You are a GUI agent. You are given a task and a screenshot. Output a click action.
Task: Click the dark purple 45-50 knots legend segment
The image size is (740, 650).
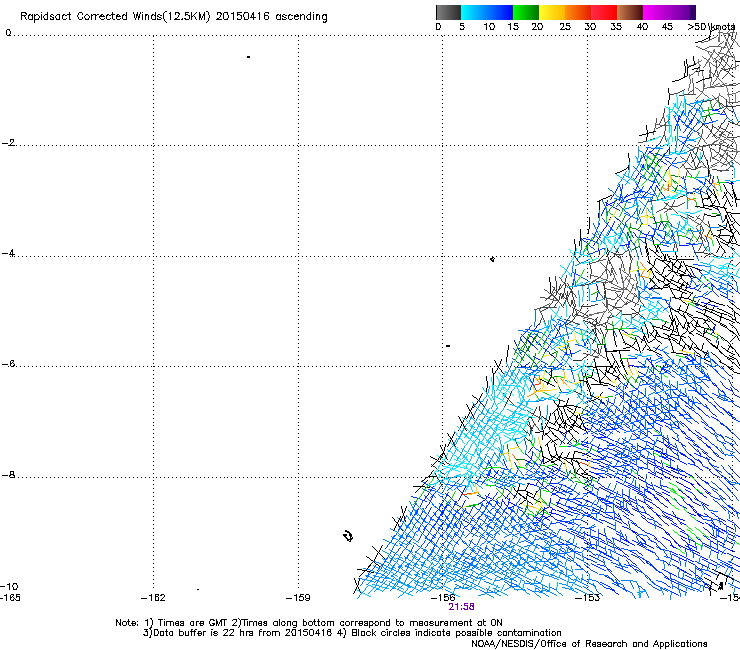(682, 12)
